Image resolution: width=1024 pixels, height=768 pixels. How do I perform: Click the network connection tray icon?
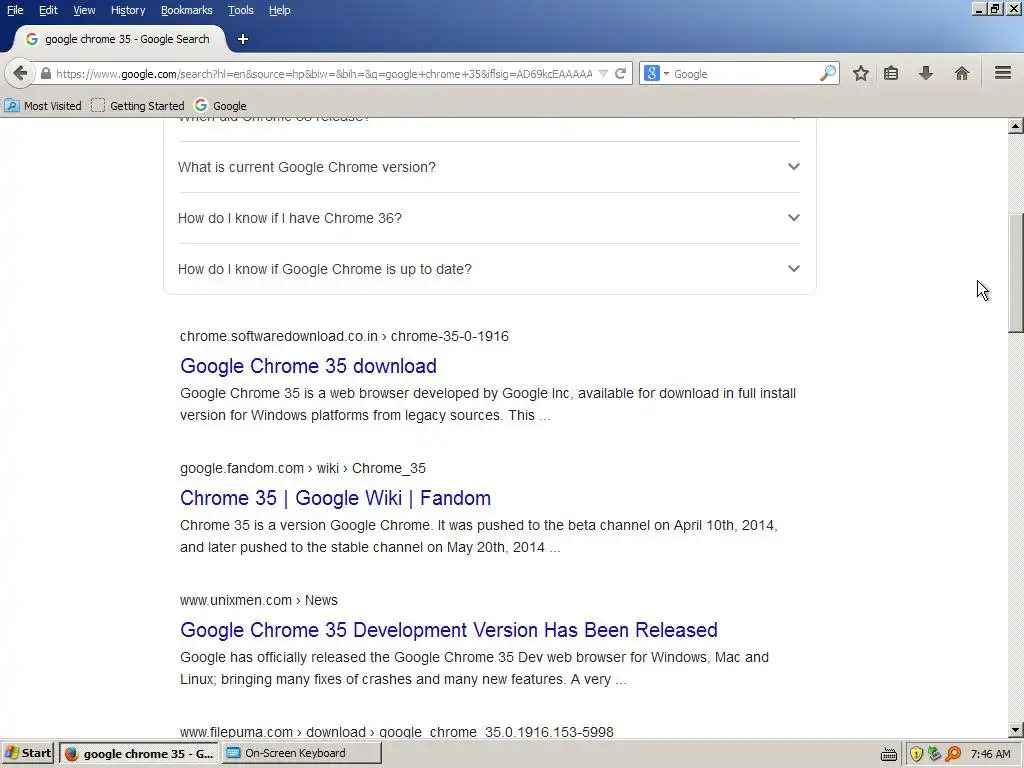[935, 754]
